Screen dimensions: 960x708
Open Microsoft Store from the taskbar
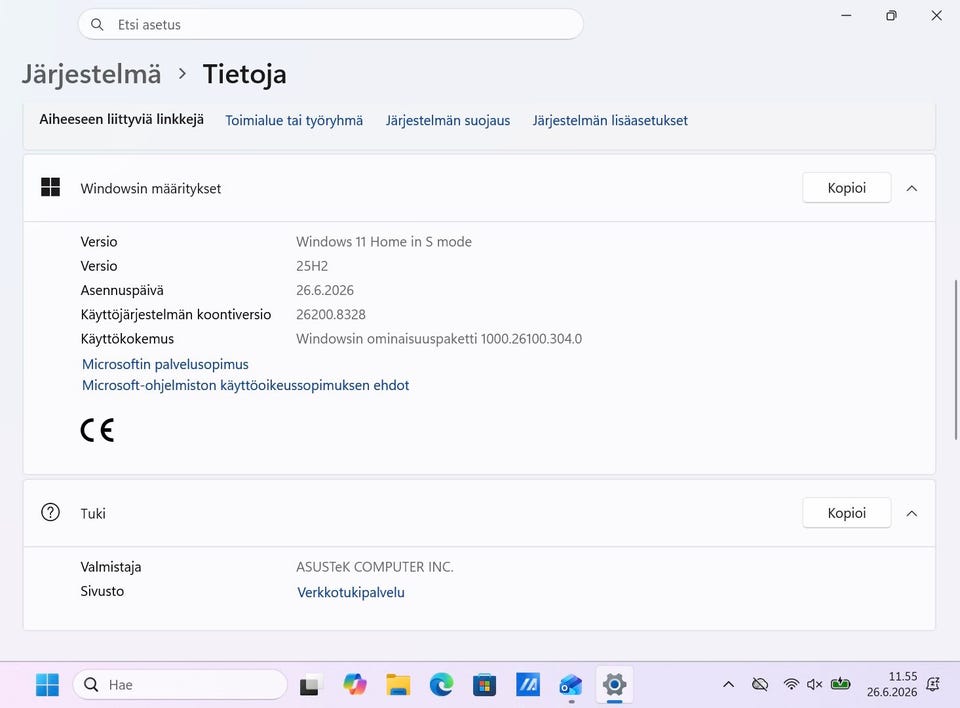pos(484,685)
